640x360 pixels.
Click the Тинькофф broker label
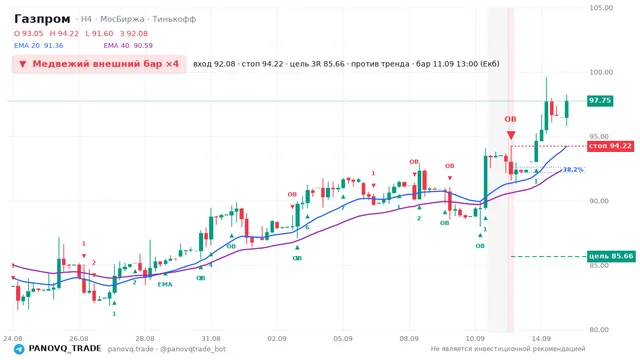tap(174, 19)
